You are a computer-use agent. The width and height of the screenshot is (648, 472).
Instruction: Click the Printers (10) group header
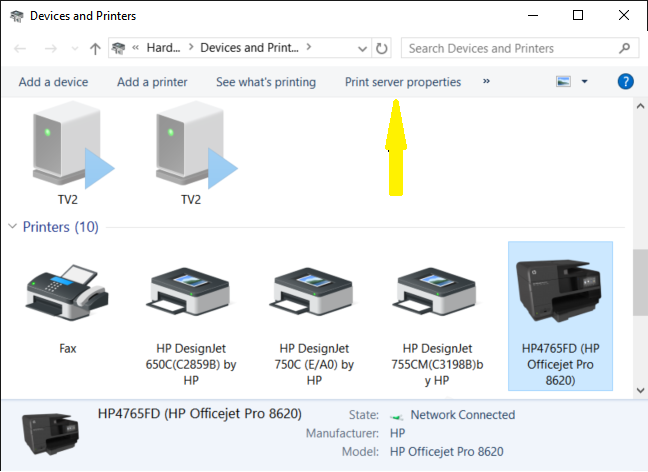[60, 227]
